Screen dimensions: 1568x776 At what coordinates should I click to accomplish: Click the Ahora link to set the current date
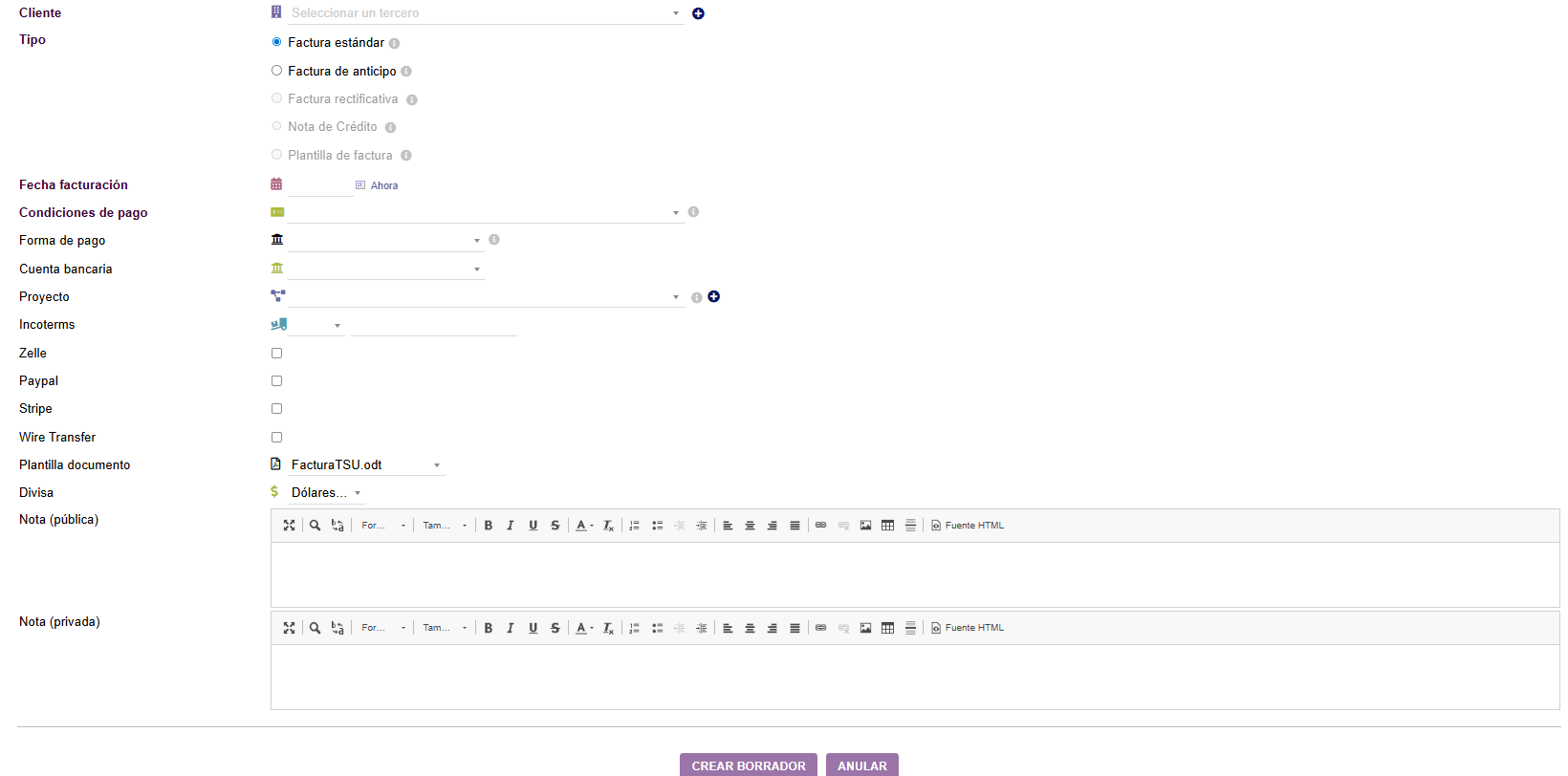pos(383,186)
